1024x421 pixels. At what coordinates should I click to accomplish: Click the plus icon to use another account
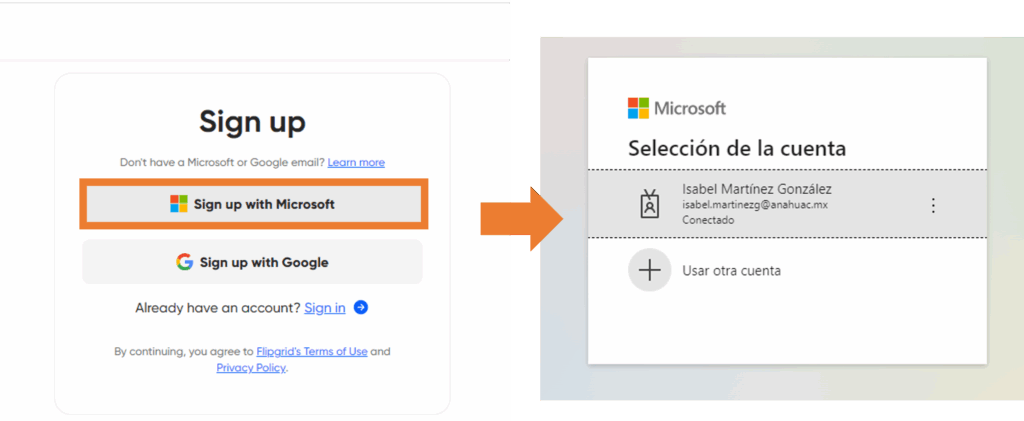650,270
